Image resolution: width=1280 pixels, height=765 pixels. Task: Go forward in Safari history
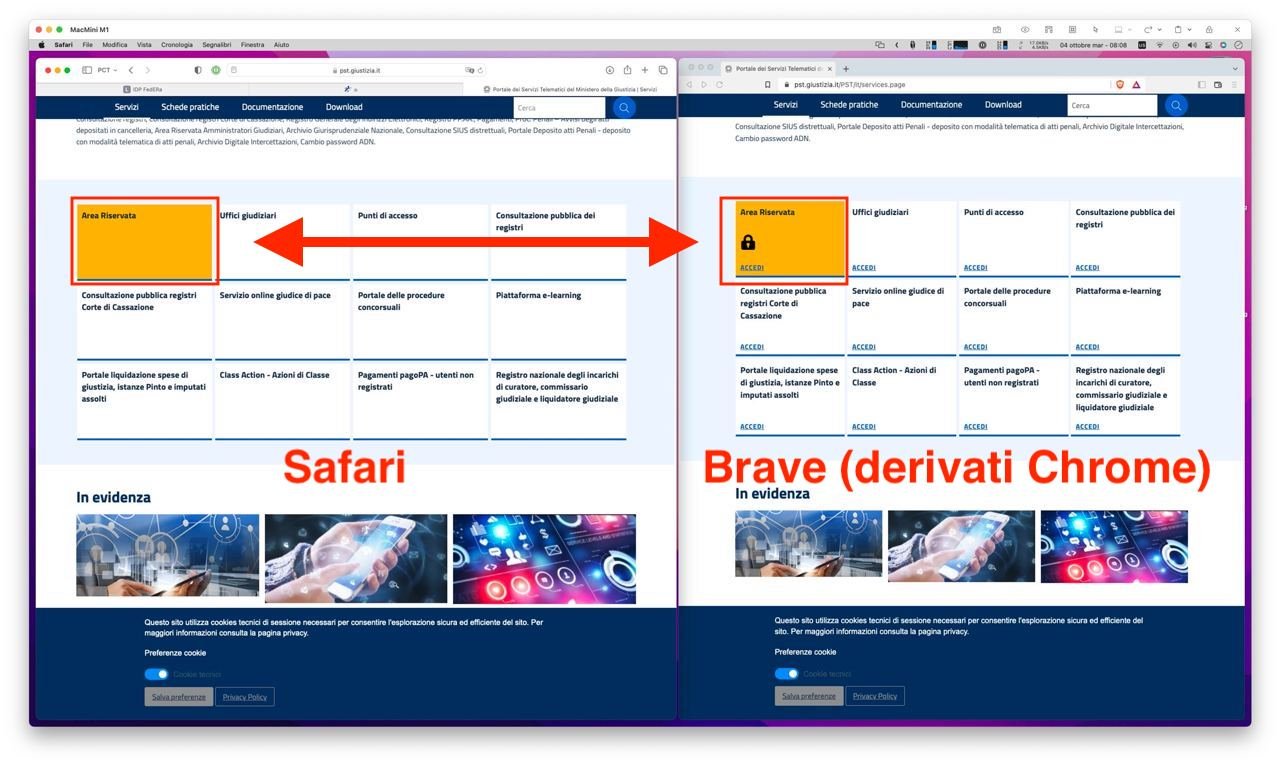(148, 70)
